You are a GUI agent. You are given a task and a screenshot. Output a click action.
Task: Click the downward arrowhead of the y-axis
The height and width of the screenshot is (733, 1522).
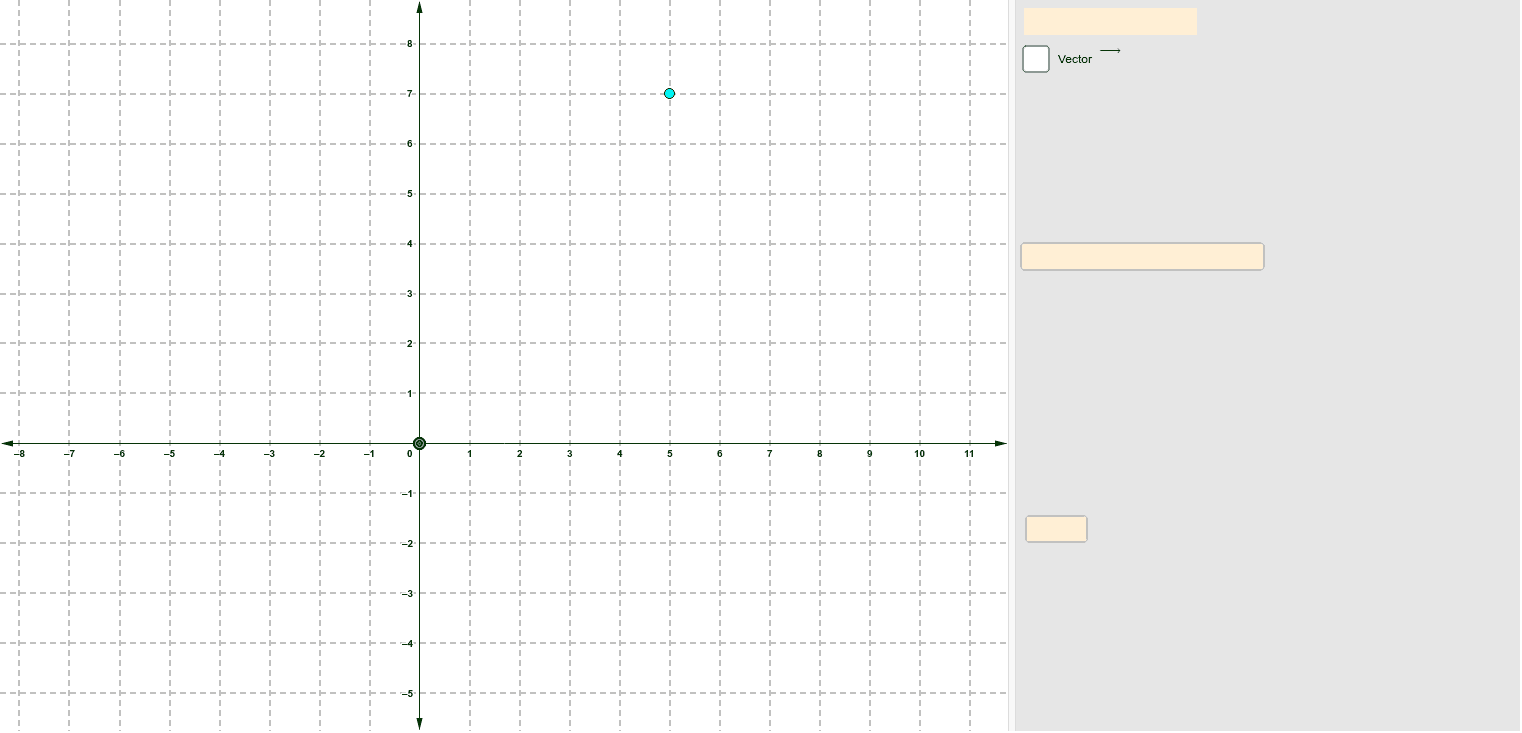click(420, 723)
